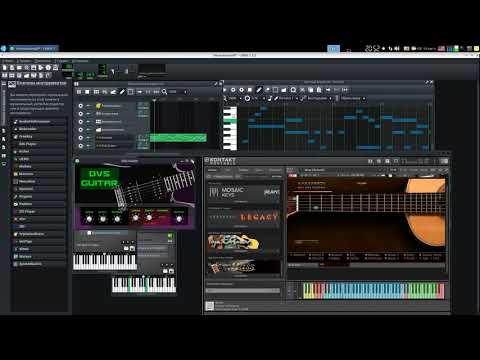Show the Song Editor window via toolbar

coord(5,76)
